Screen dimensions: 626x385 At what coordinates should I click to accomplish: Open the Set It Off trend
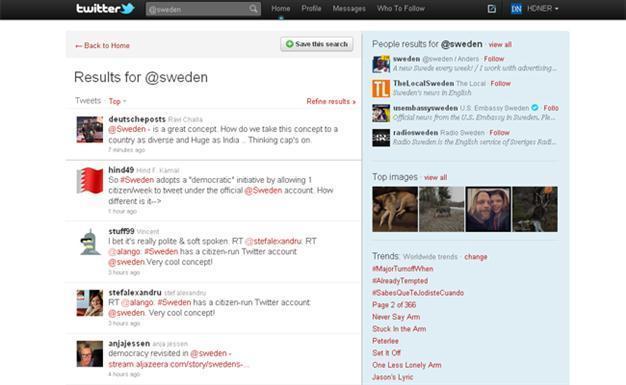pos(386,353)
